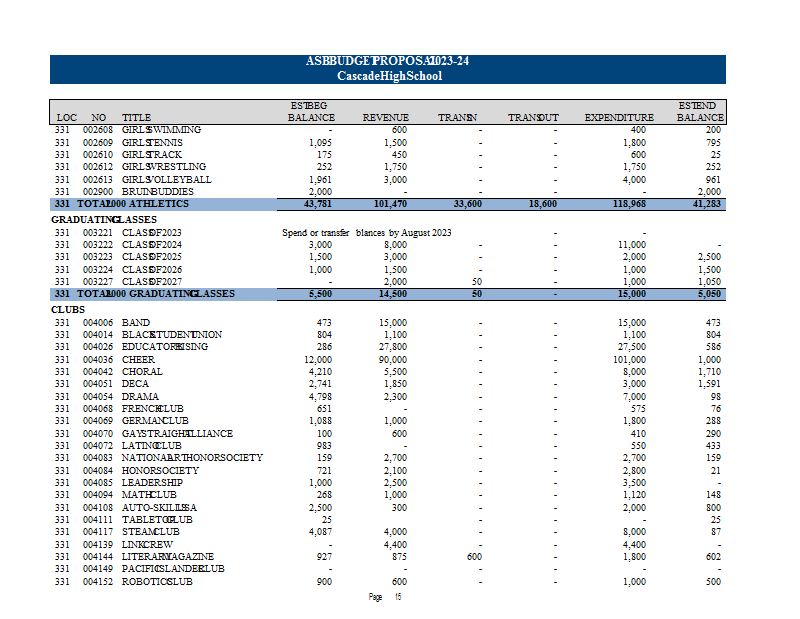This screenshot has width=800, height=619.
Task: Select the AUTO-SKILLS USA row title
Action: click(159, 508)
